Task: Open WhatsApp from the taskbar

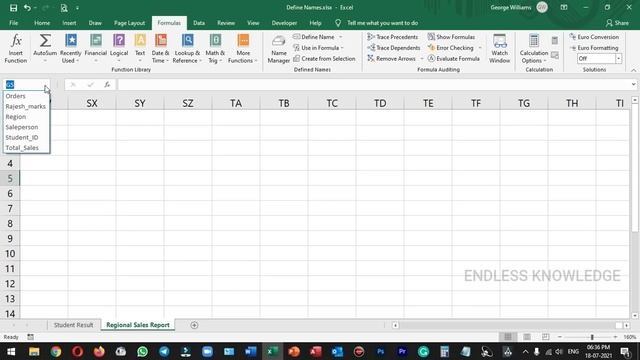Action: pos(142,351)
